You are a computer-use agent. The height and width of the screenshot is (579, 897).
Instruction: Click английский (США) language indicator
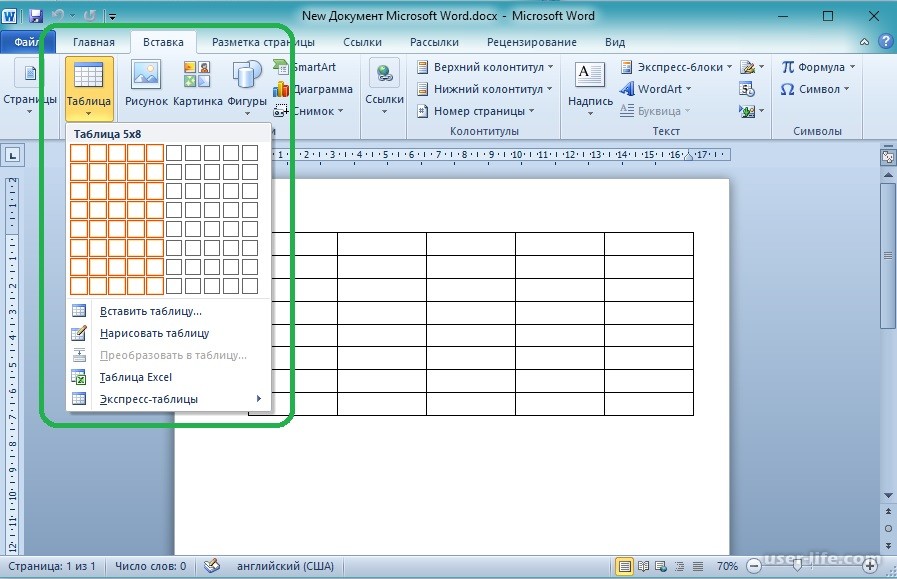click(285, 566)
